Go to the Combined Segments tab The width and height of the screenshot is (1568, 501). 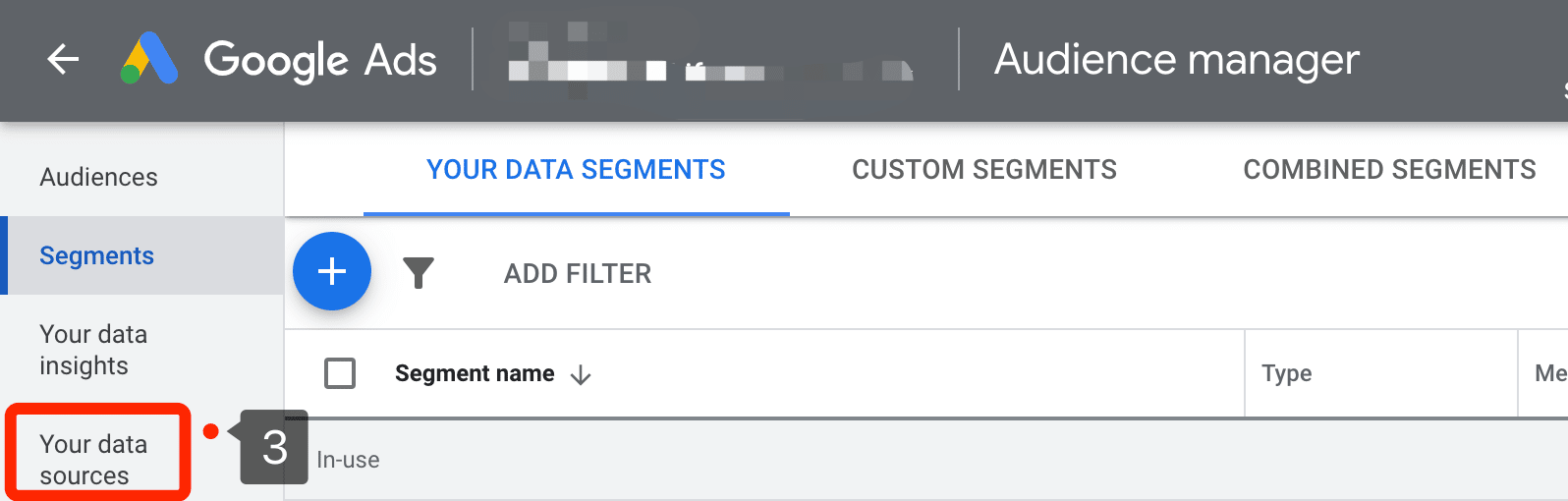pyautogui.click(x=1389, y=170)
